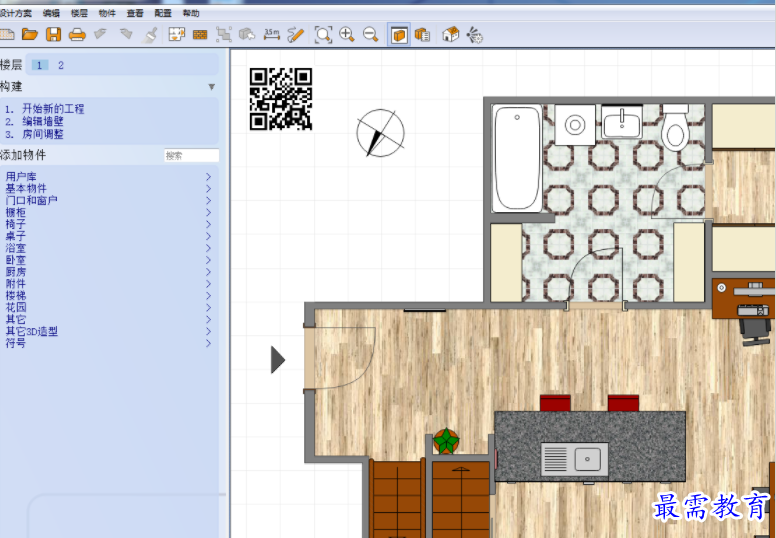Switch to floor 2 tab
The height and width of the screenshot is (538, 776).
click(x=61, y=65)
